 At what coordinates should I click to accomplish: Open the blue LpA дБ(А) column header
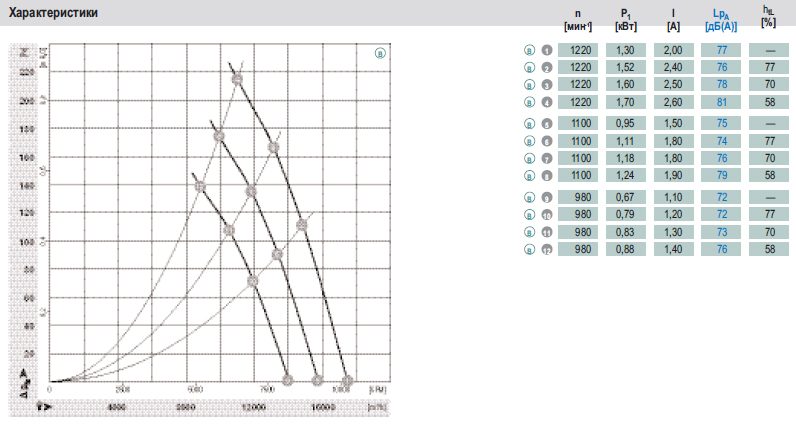721,20
